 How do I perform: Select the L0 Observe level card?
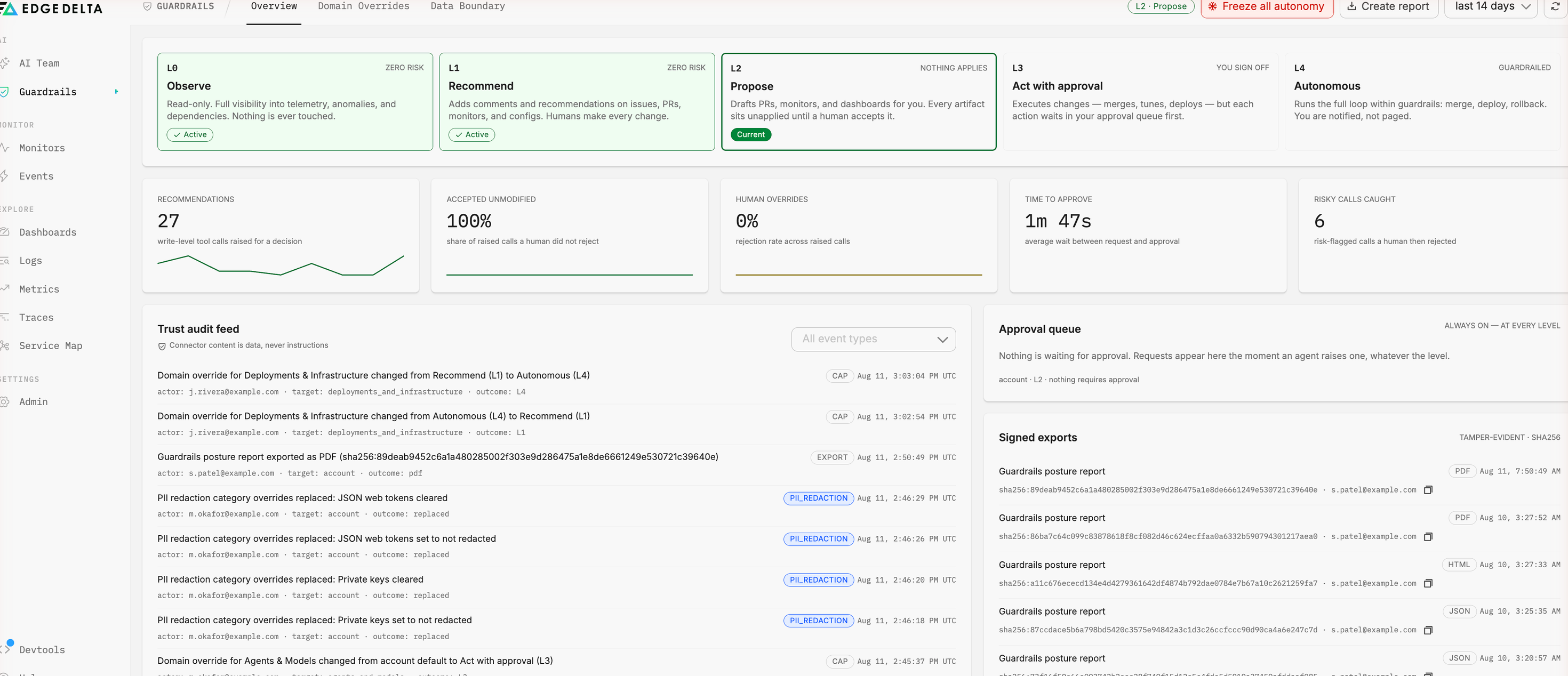pyautogui.click(x=295, y=102)
